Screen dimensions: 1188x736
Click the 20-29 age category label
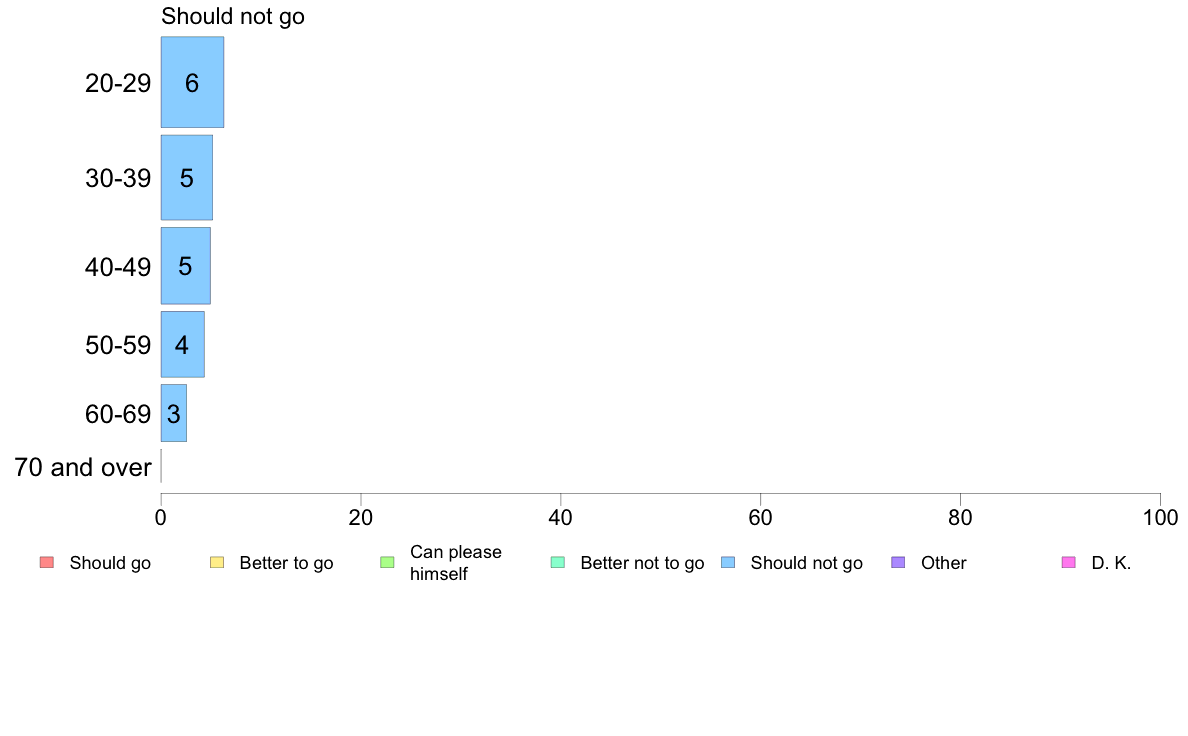coord(118,83)
